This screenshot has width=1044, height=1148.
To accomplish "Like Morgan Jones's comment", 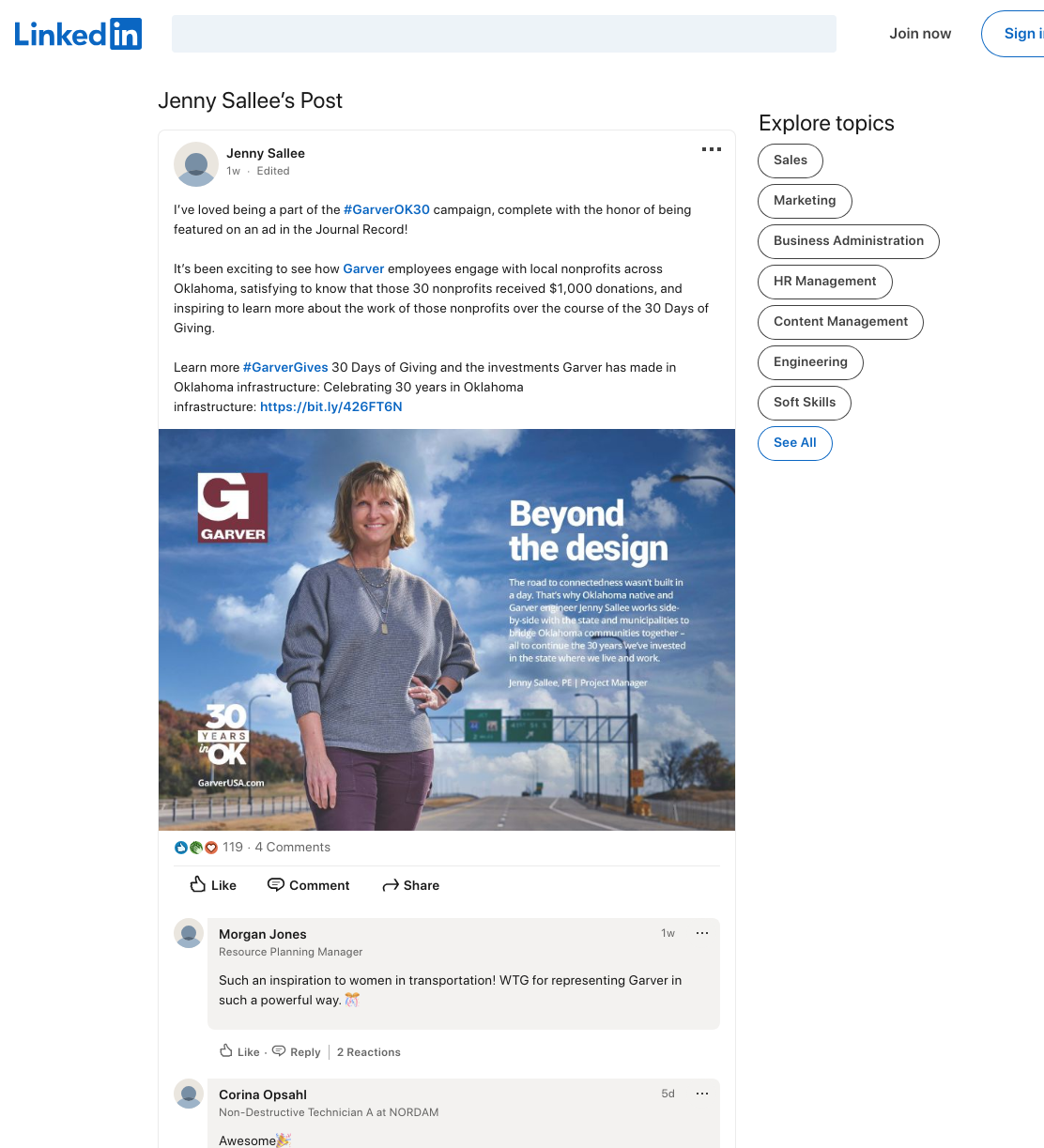I will point(239,1052).
